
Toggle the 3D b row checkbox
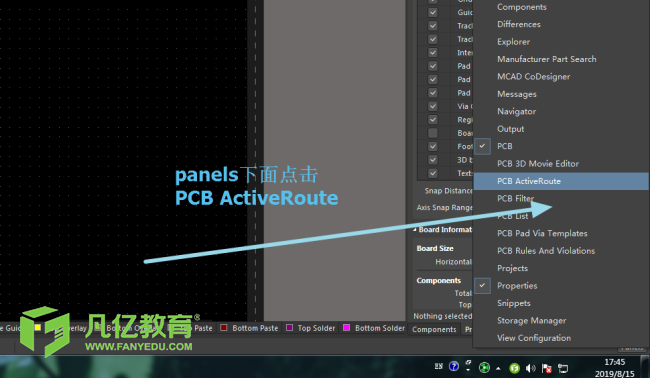(x=433, y=160)
